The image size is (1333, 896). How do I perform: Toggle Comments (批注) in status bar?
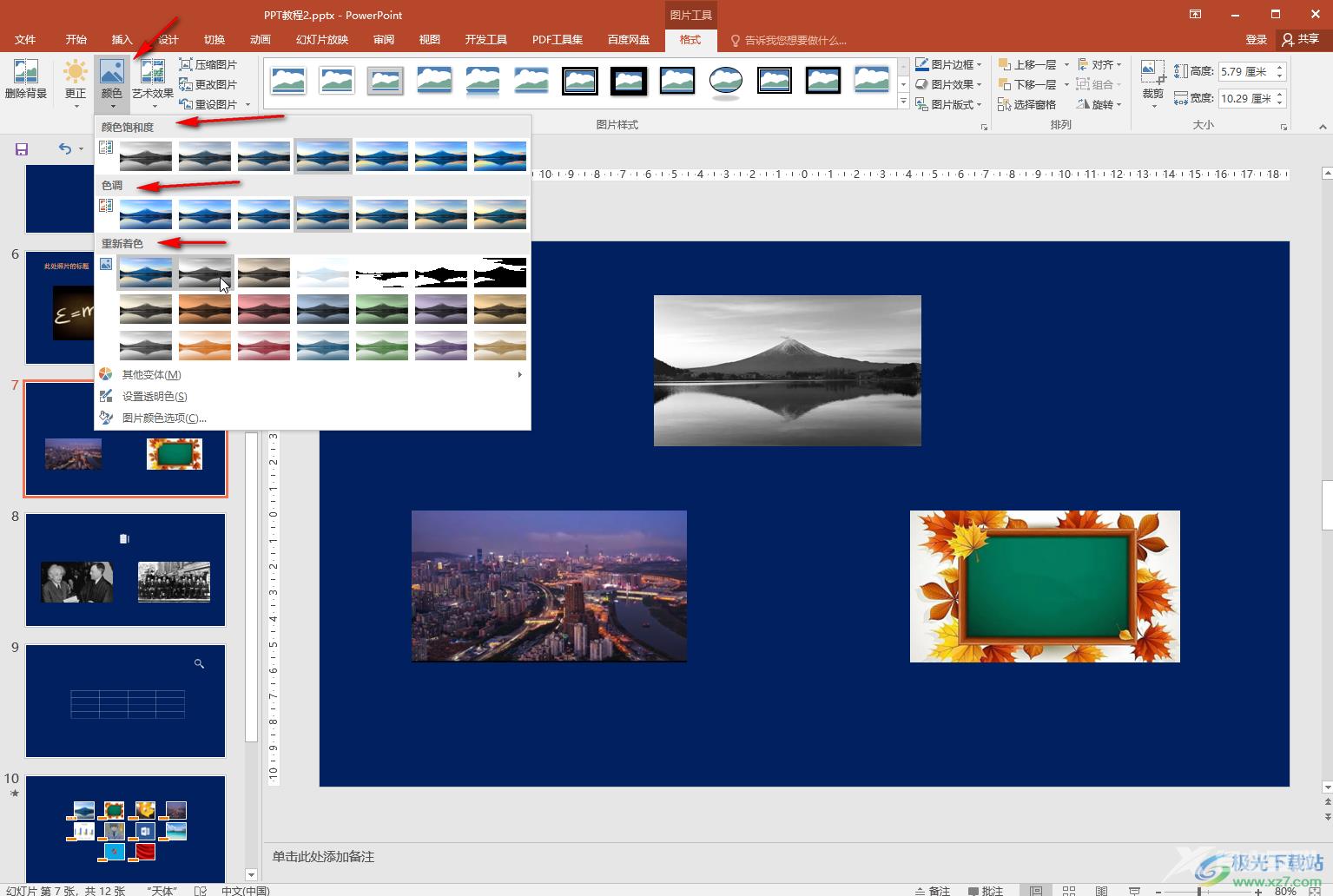point(986,890)
